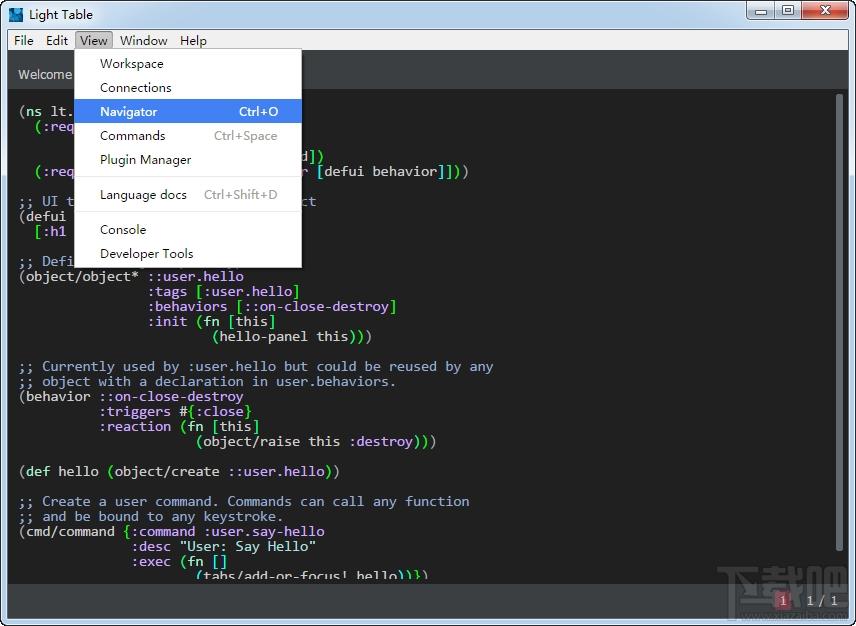Click the ";; Create a user command." comment line
Screen dimensions: 856x626
(x=244, y=502)
